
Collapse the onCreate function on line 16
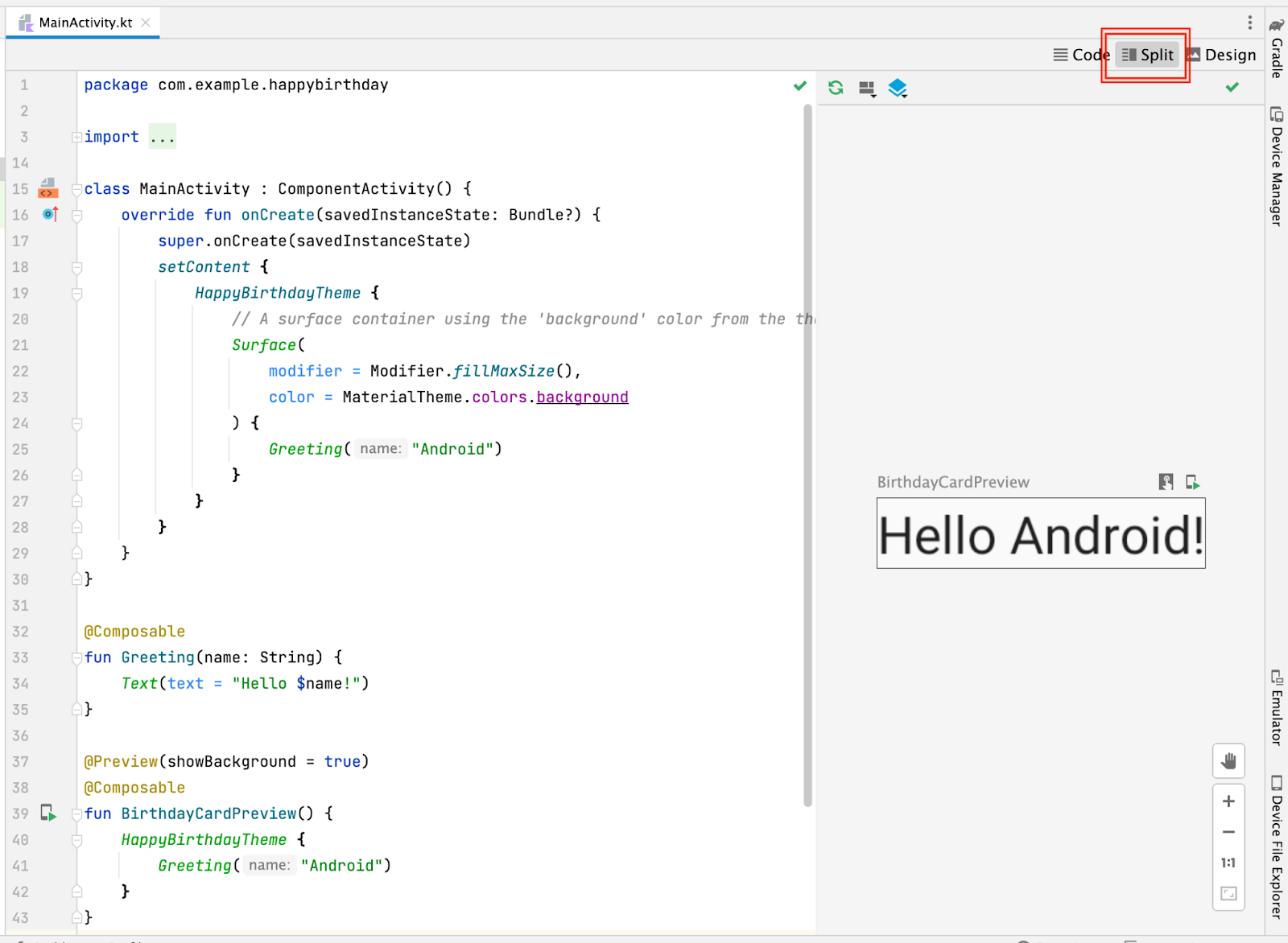coord(76,216)
